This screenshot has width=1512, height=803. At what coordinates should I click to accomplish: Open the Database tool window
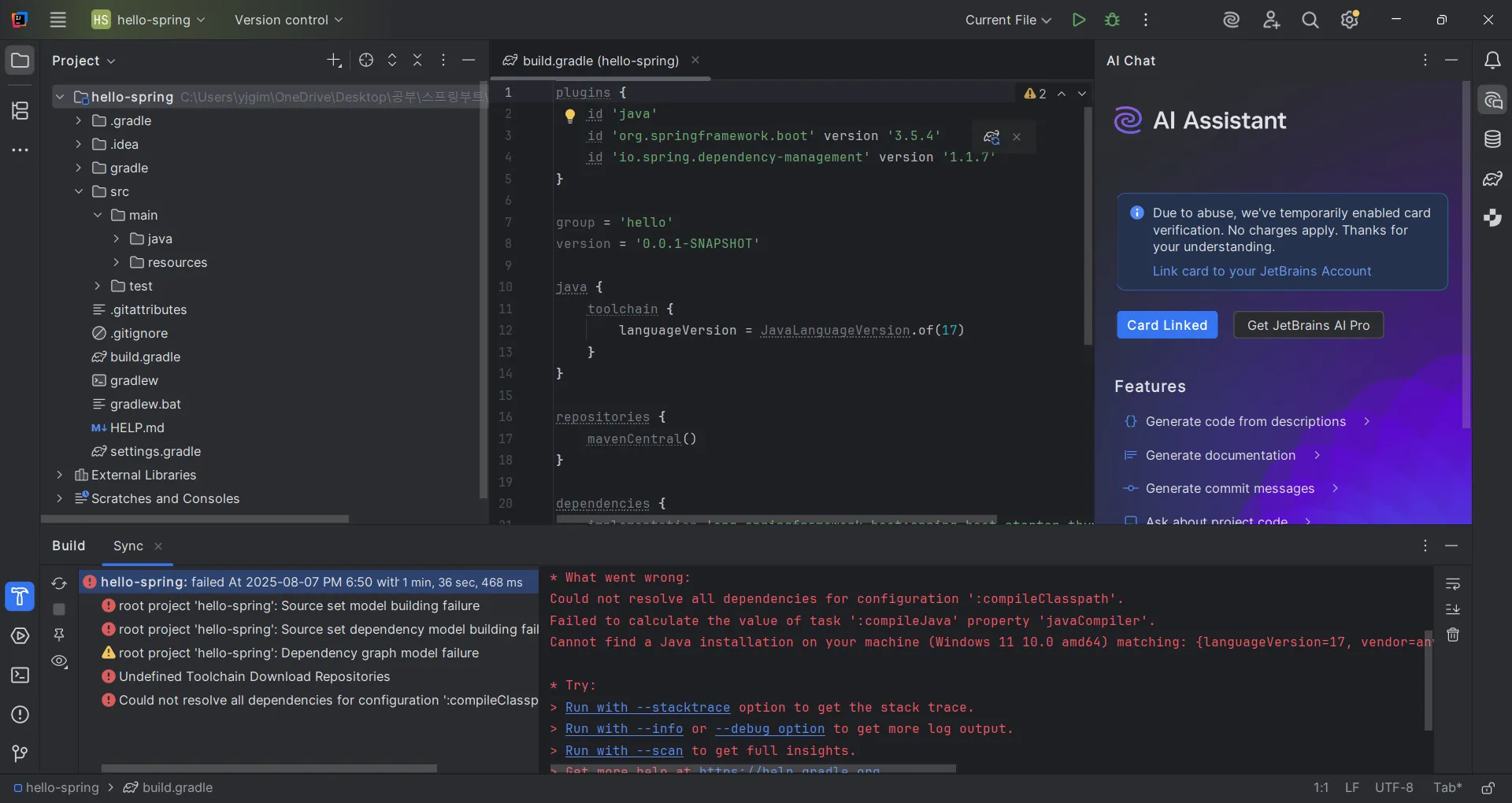pos(1492,139)
